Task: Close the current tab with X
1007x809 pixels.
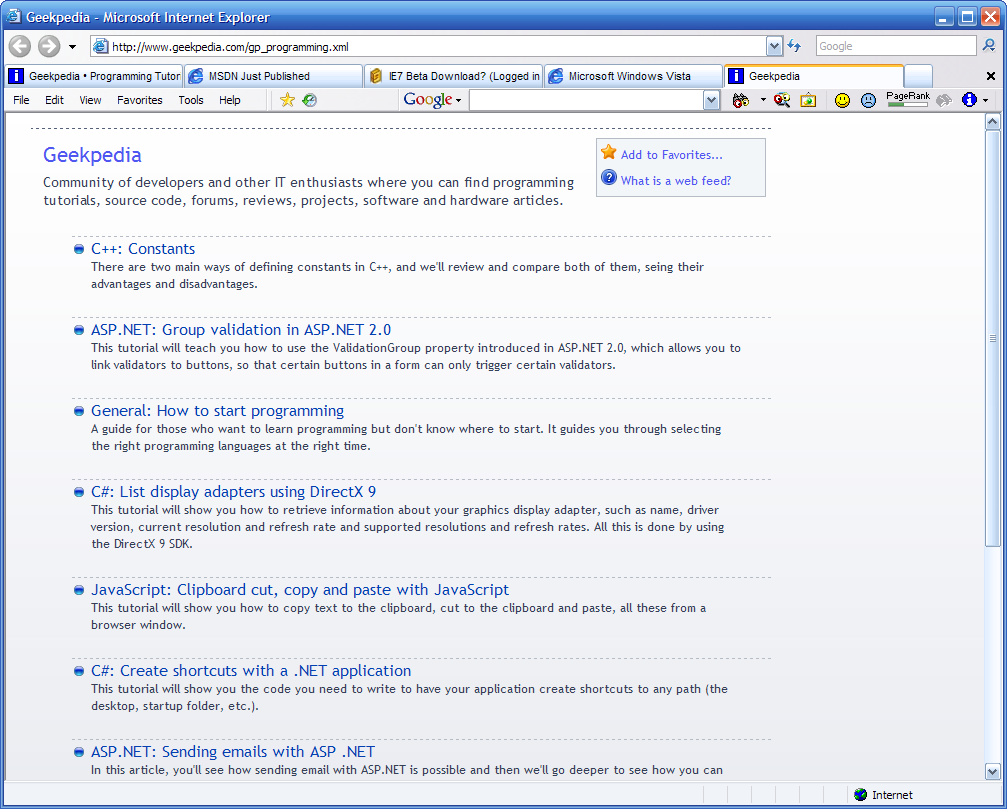Action: pyautogui.click(x=991, y=76)
